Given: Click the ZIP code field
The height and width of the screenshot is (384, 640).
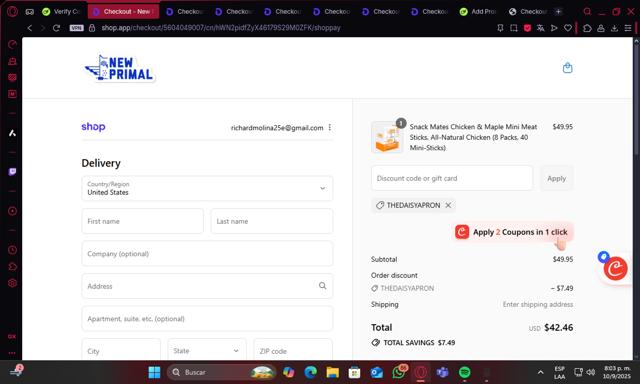Looking at the screenshot, I should 293,351.
